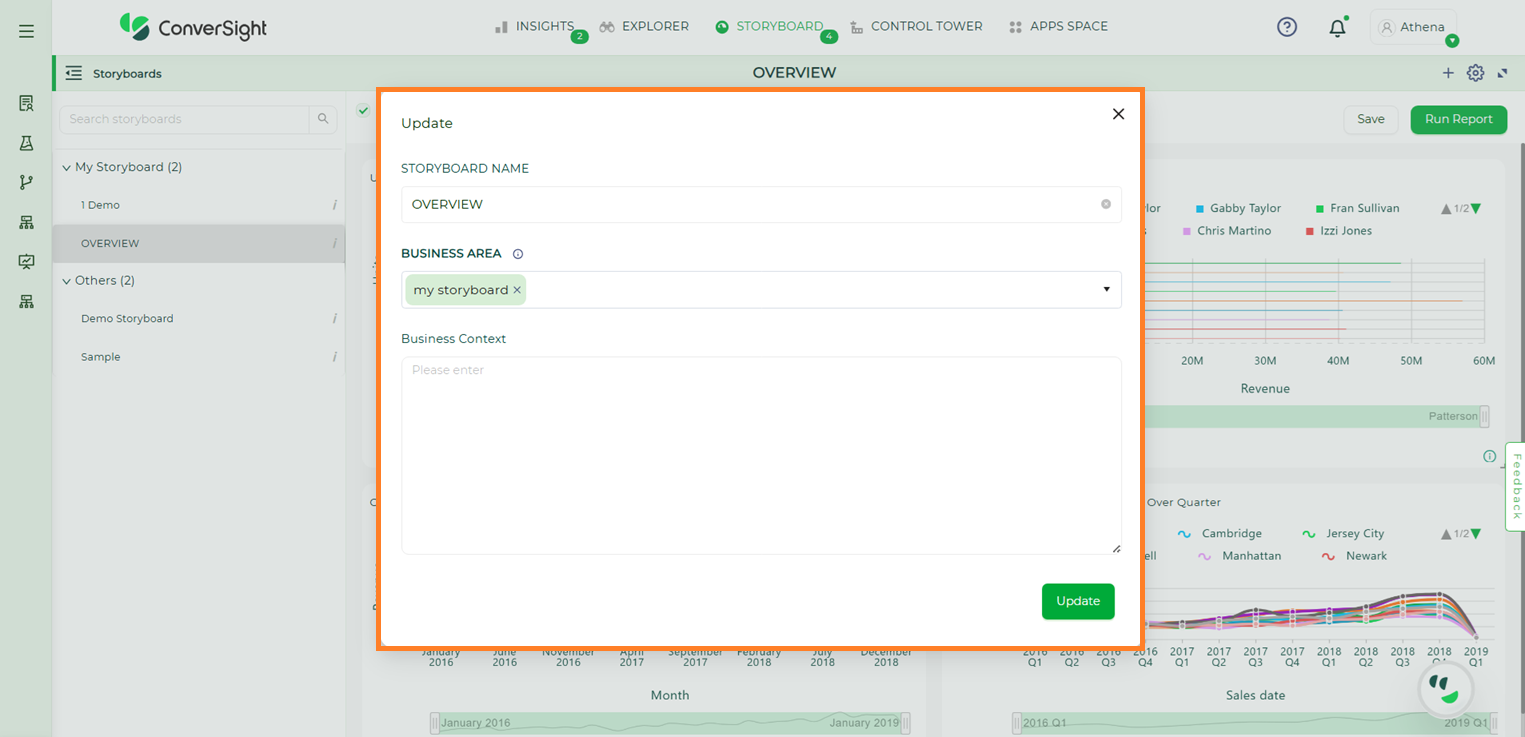Click the first left sidebar report icon
This screenshot has height=737, width=1525.
pos(27,103)
